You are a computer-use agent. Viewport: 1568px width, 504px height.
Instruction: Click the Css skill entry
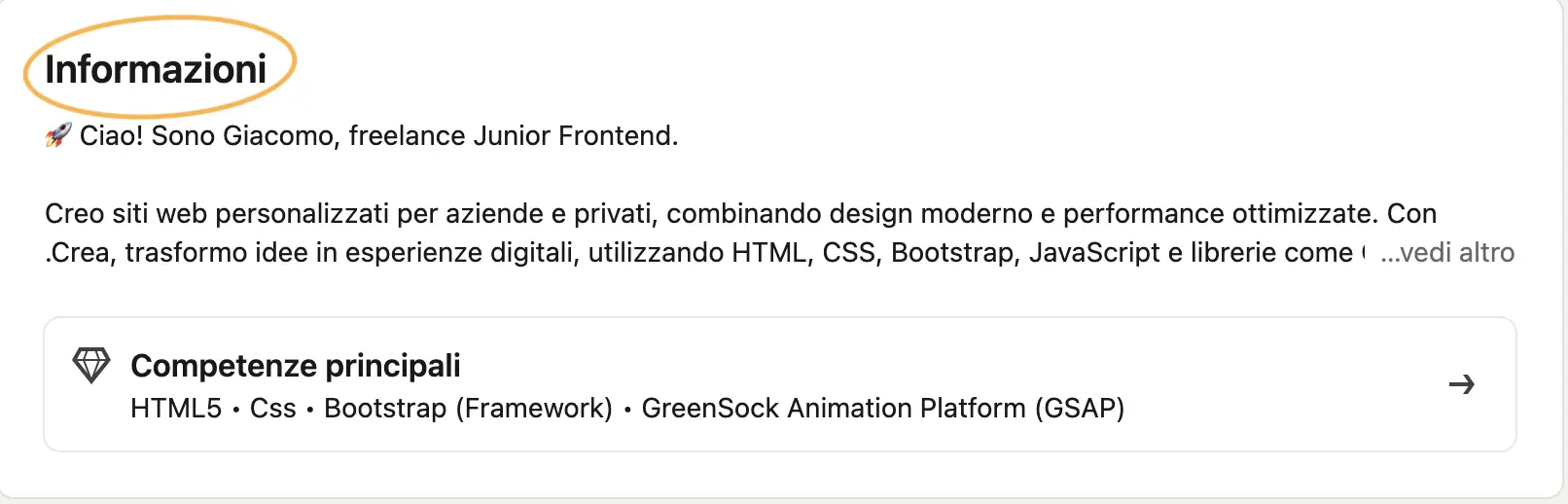pyautogui.click(x=272, y=409)
